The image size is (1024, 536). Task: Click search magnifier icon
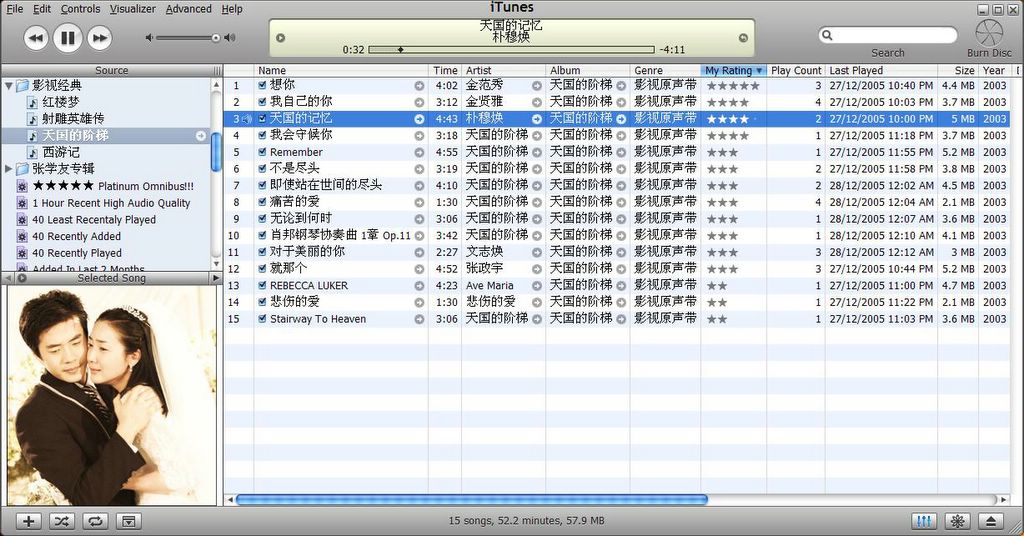point(827,35)
